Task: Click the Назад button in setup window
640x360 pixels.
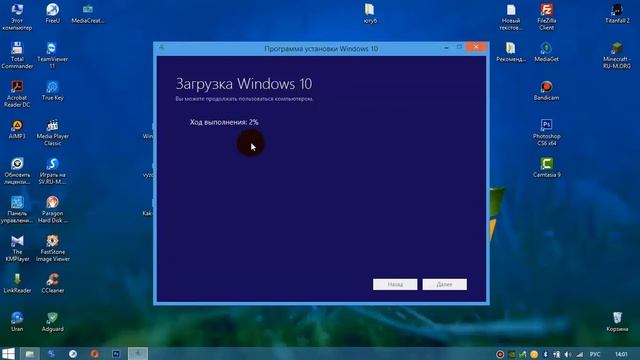Action: 395,284
